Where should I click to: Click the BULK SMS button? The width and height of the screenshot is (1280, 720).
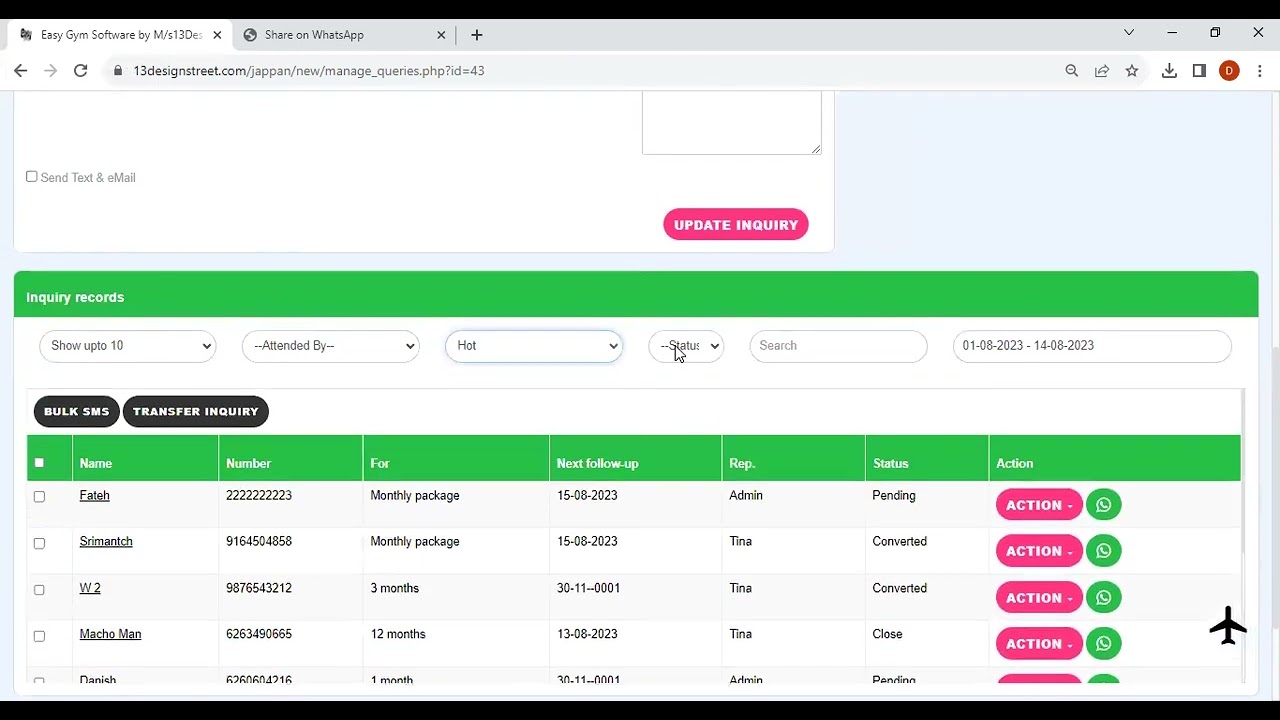pos(76,411)
